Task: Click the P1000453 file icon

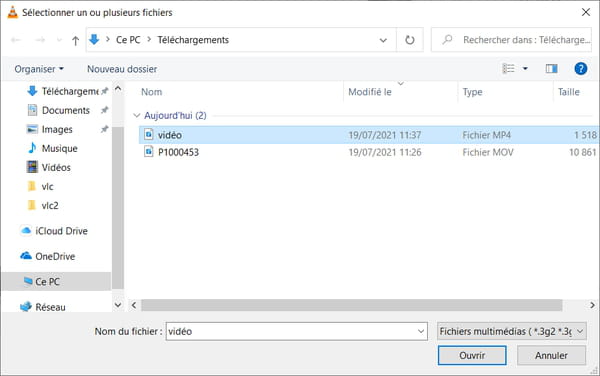Action: pyautogui.click(x=149, y=152)
